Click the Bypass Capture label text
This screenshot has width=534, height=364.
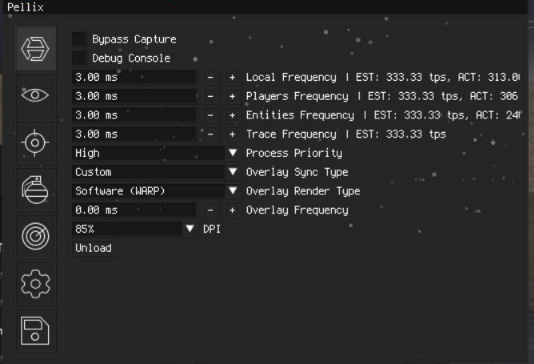(x=135, y=39)
